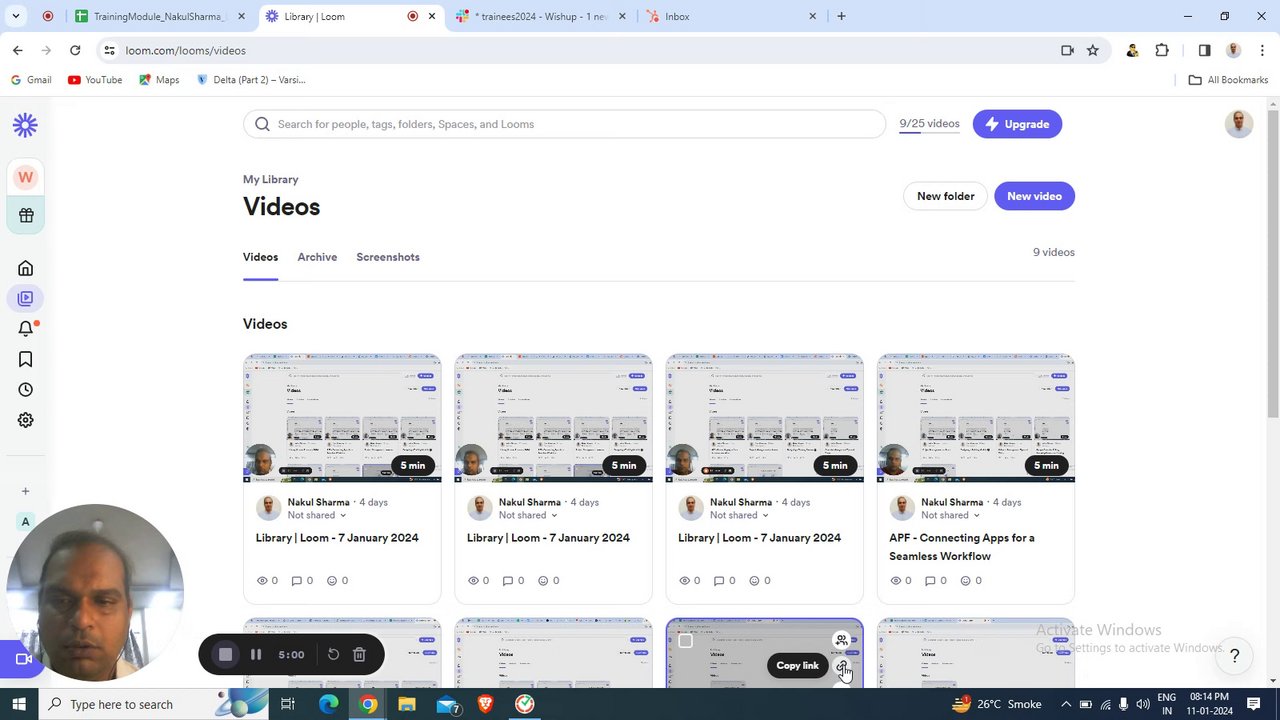
Task: Click the Copy link icon on hovered video
Action: point(843,667)
